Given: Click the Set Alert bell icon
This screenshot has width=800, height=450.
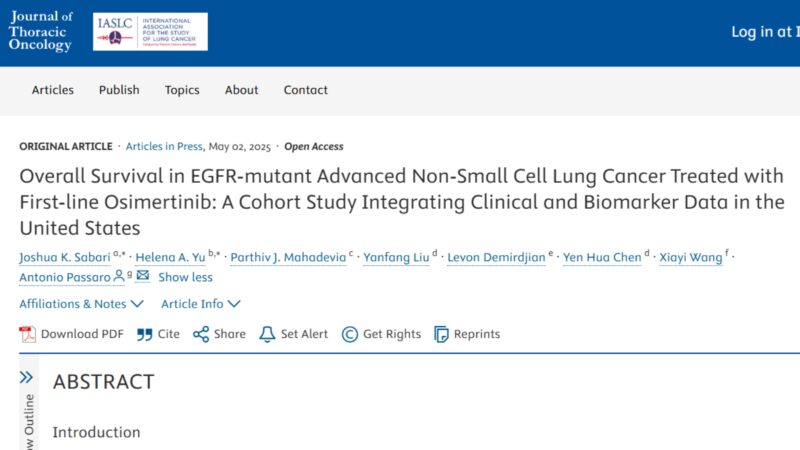Looking at the screenshot, I should point(267,334).
